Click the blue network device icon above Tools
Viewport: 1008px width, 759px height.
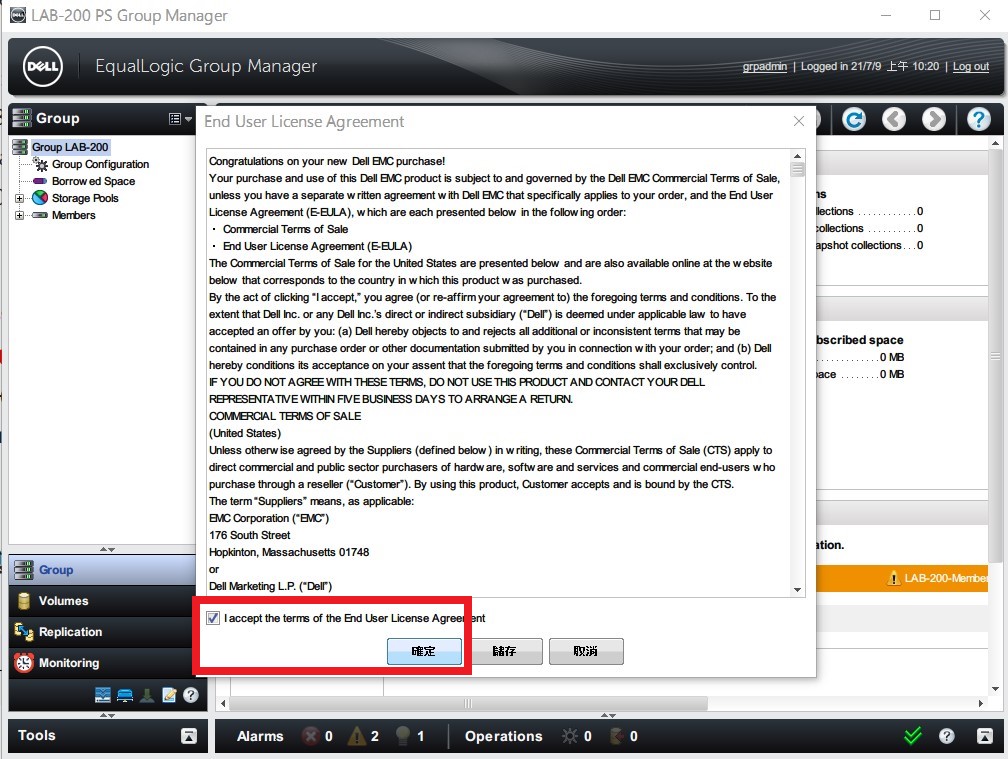[125, 695]
